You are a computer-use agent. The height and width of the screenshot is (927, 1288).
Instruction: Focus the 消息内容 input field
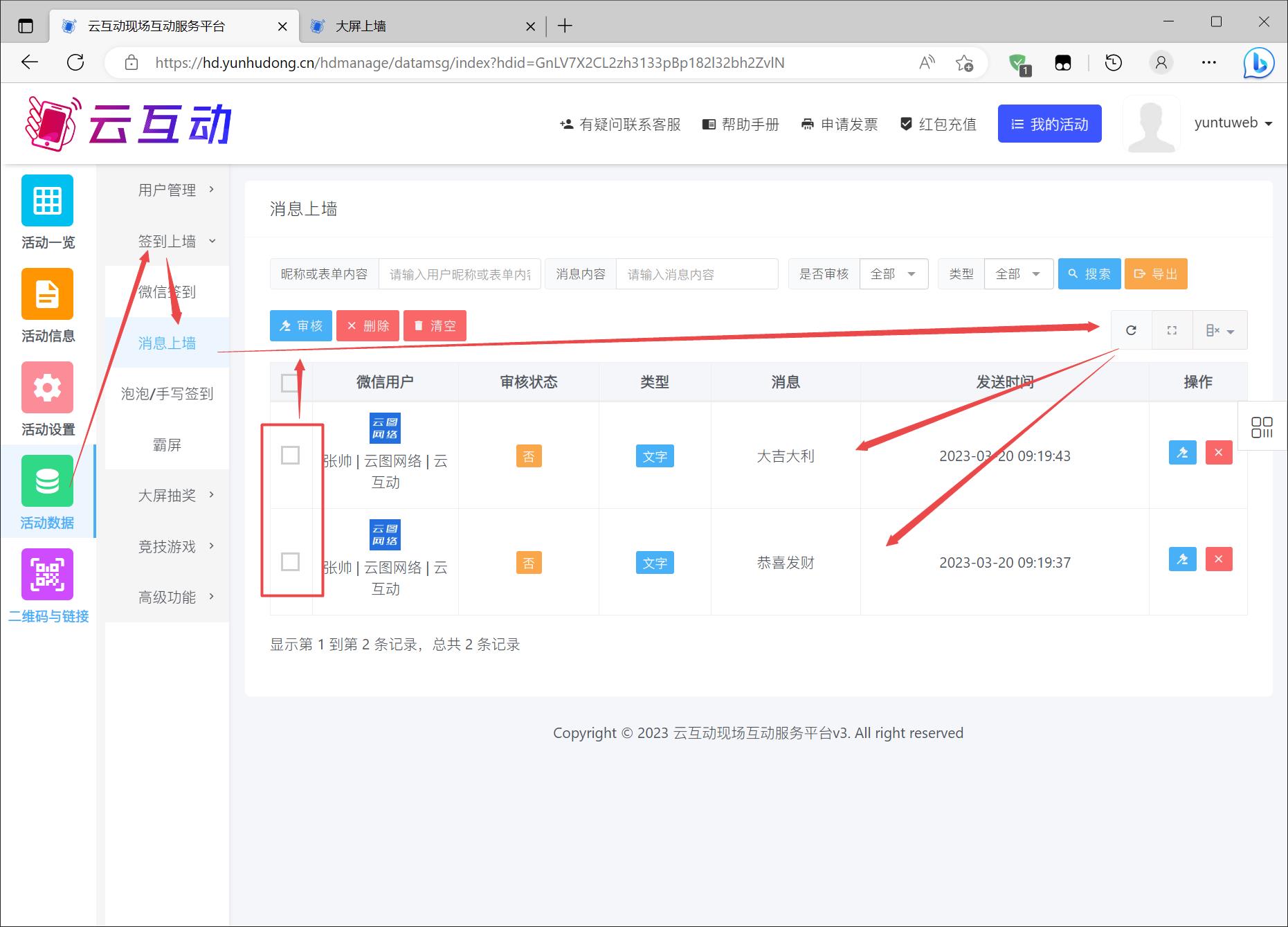[696, 274]
